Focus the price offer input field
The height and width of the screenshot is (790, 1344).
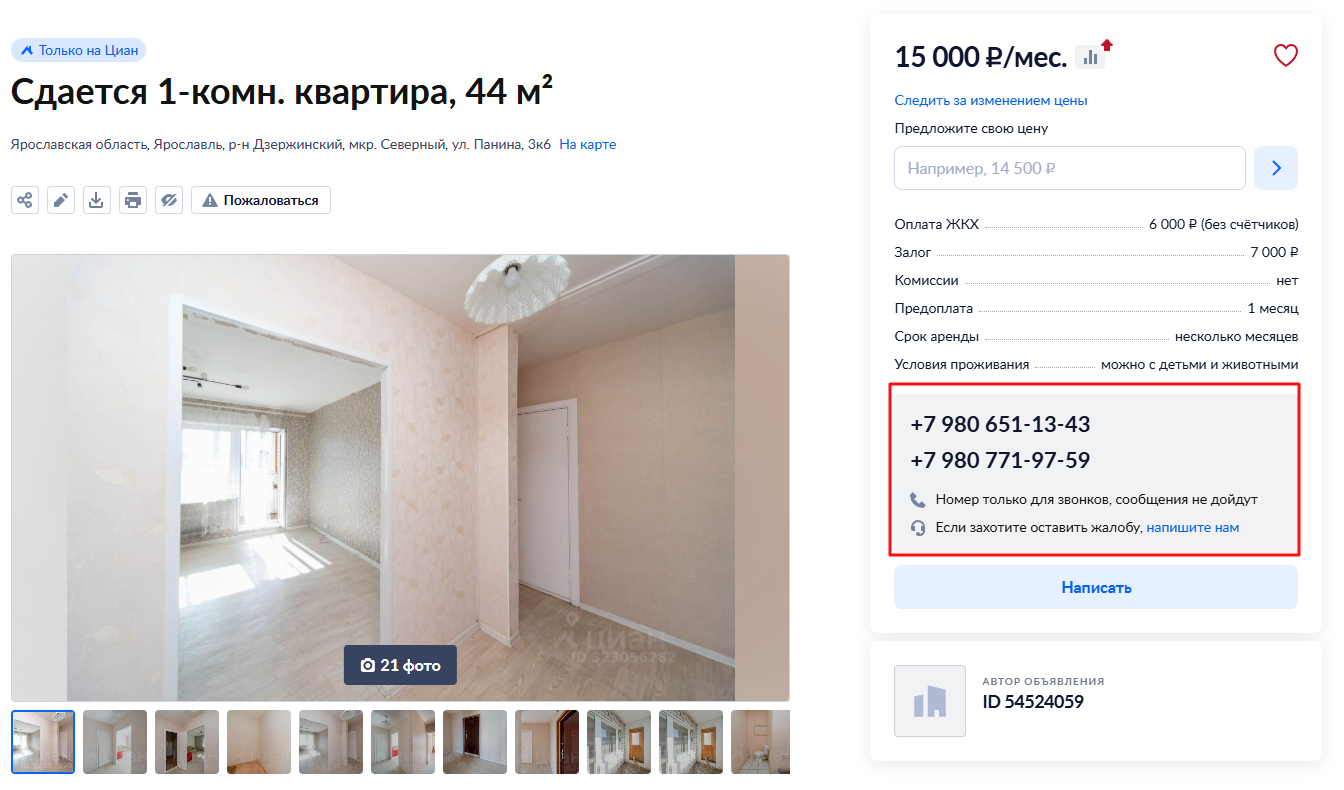pyautogui.click(x=1070, y=168)
